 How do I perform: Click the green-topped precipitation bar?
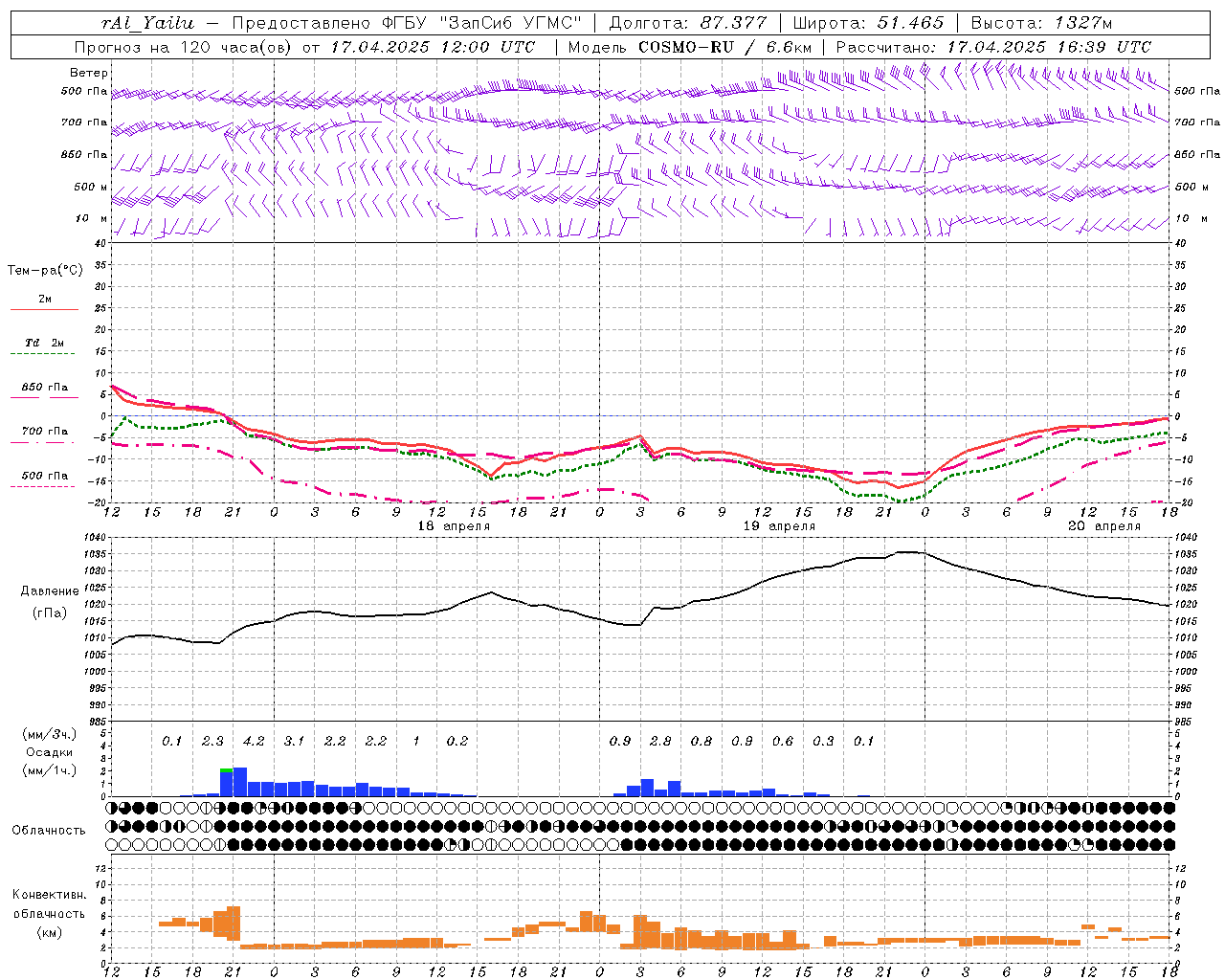coord(226,782)
